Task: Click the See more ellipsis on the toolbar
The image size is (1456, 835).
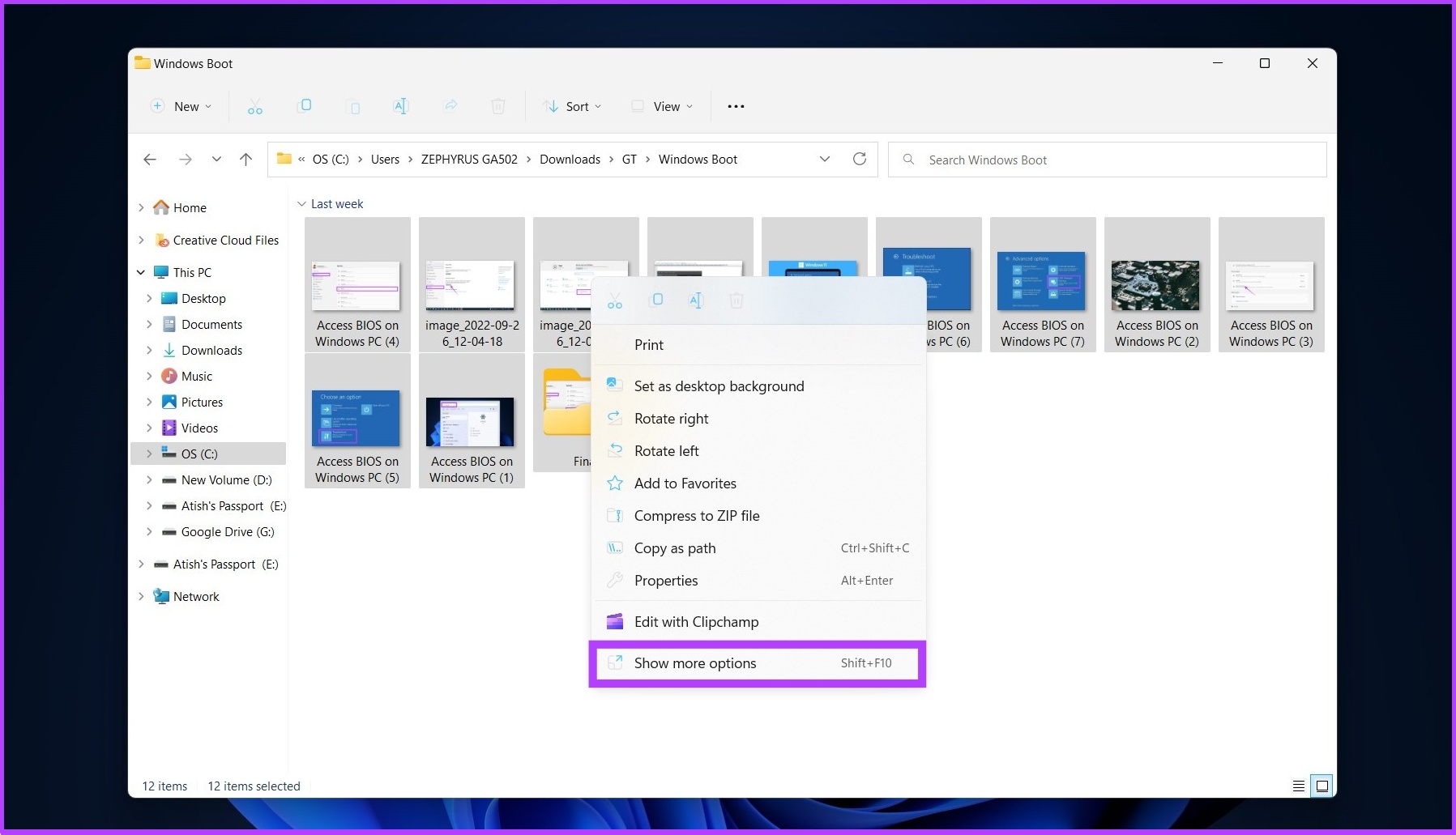Action: click(x=735, y=106)
